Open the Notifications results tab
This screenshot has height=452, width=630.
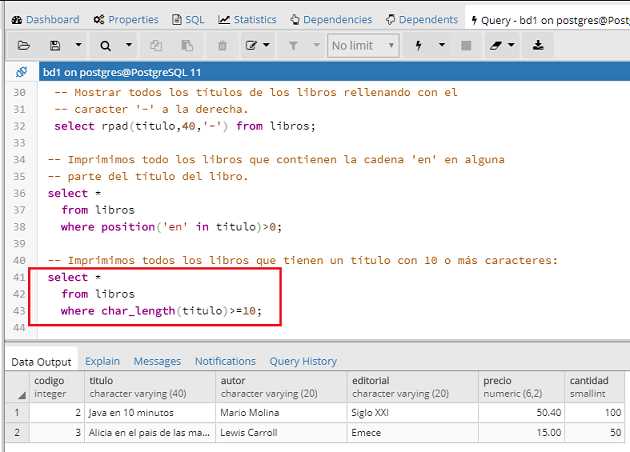pos(225,361)
